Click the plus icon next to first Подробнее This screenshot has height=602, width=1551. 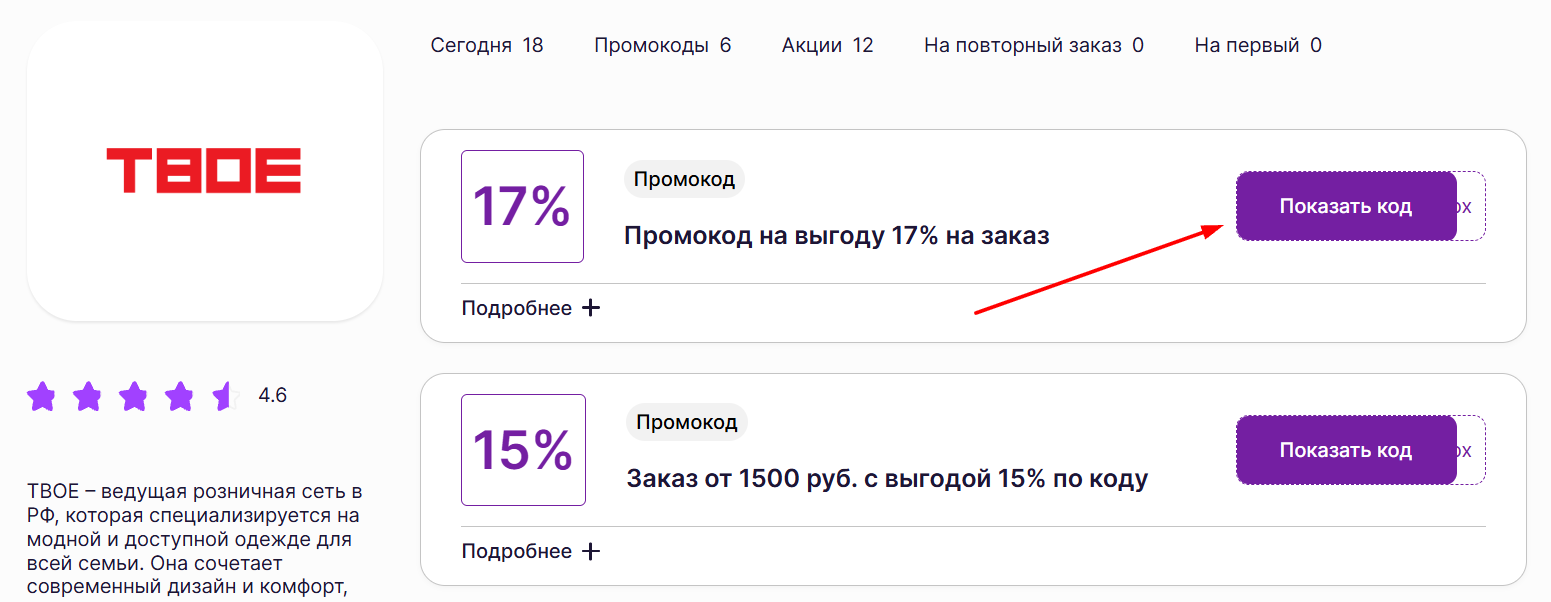click(592, 307)
